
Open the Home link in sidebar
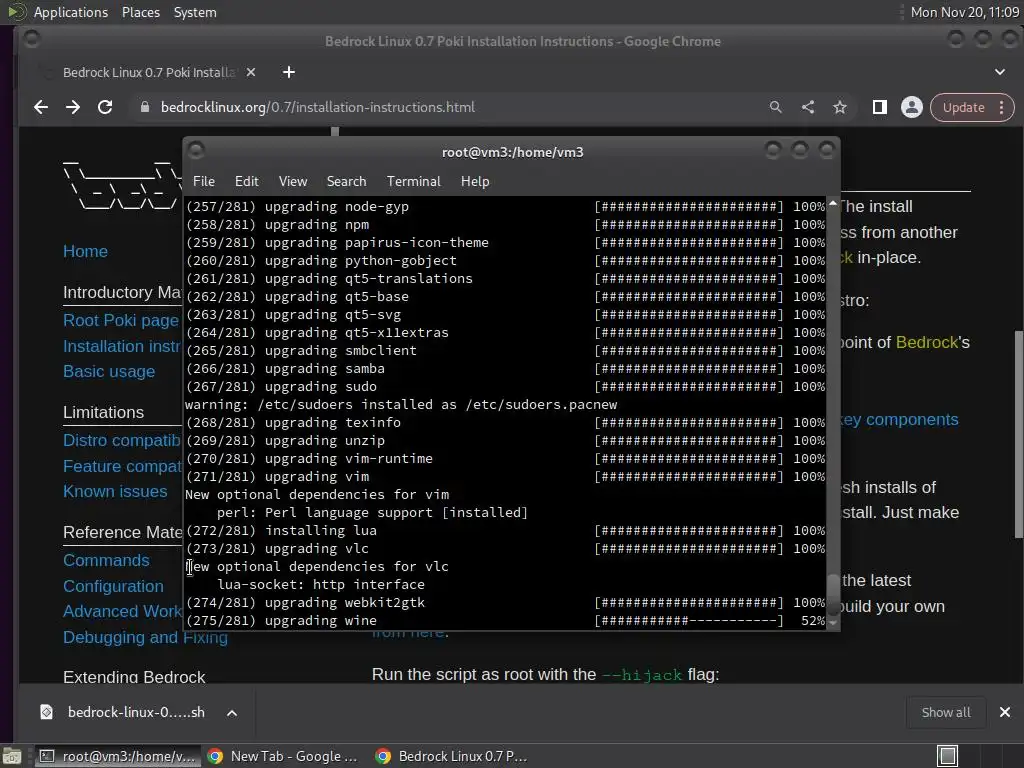[x=86, y=251]
